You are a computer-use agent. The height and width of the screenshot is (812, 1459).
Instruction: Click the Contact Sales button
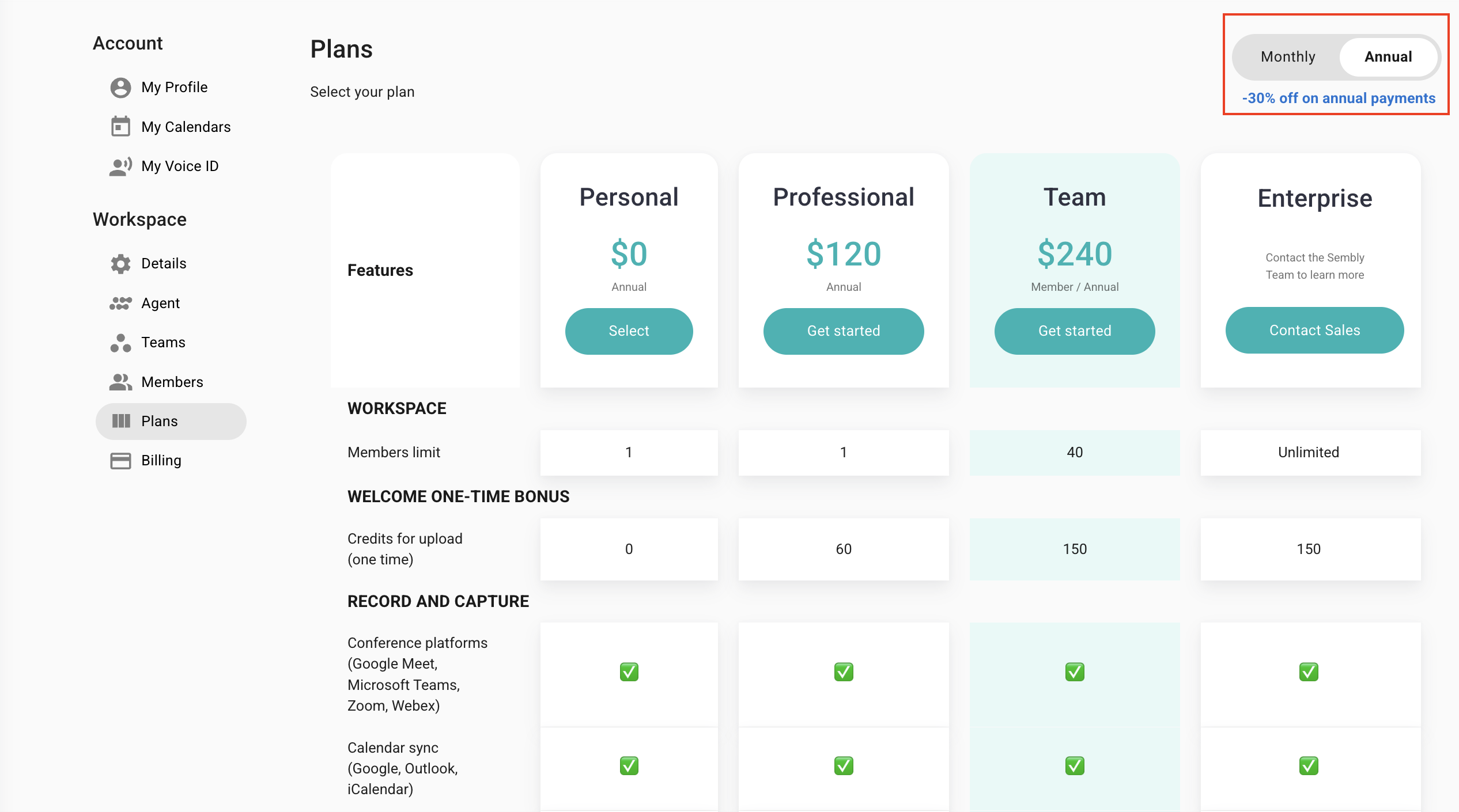pyautogui.click(x=1314, y=331)
